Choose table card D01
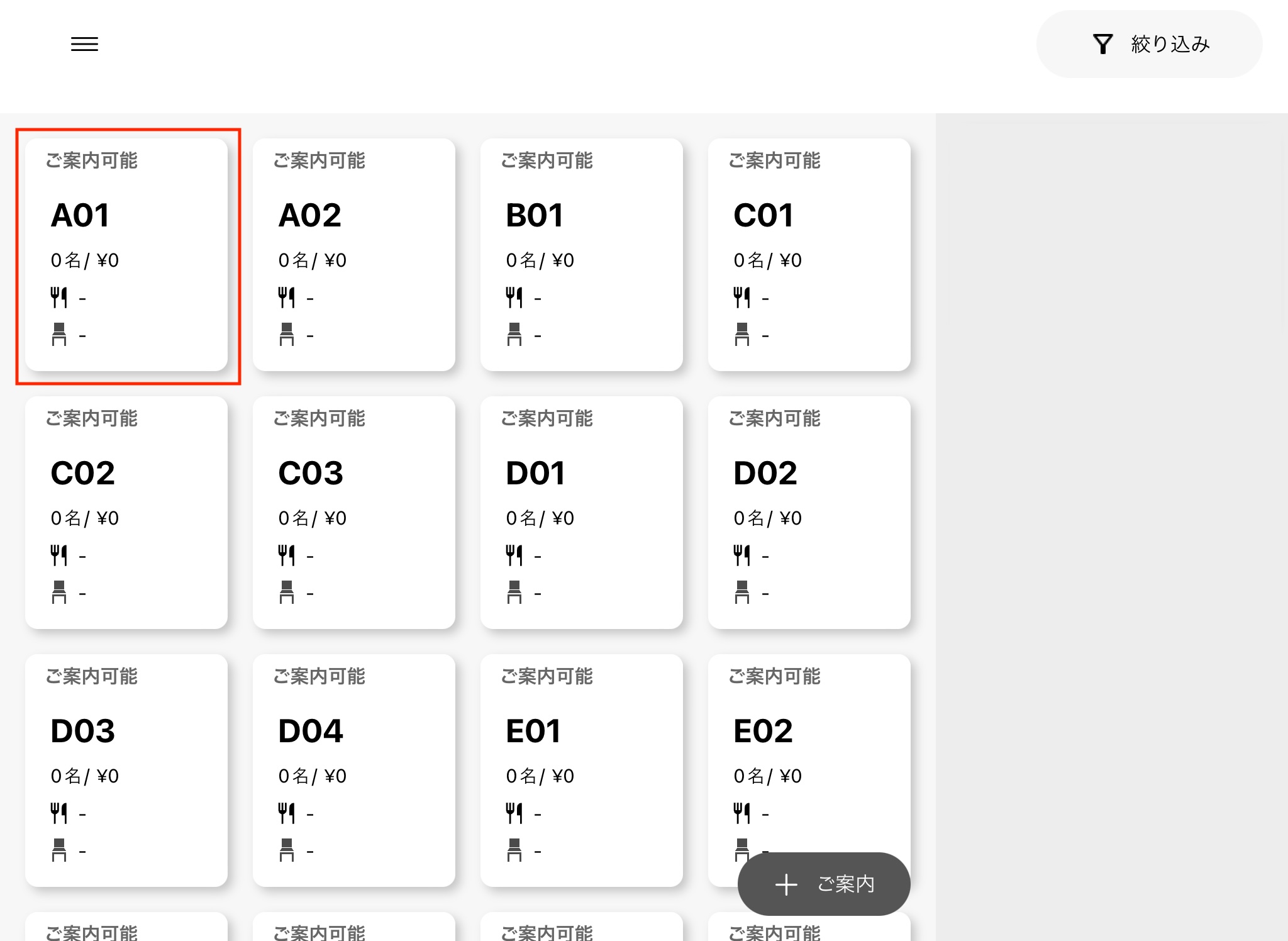This screenshot has width=1288, height=941. pyautogui.click(x=581, y=513)
